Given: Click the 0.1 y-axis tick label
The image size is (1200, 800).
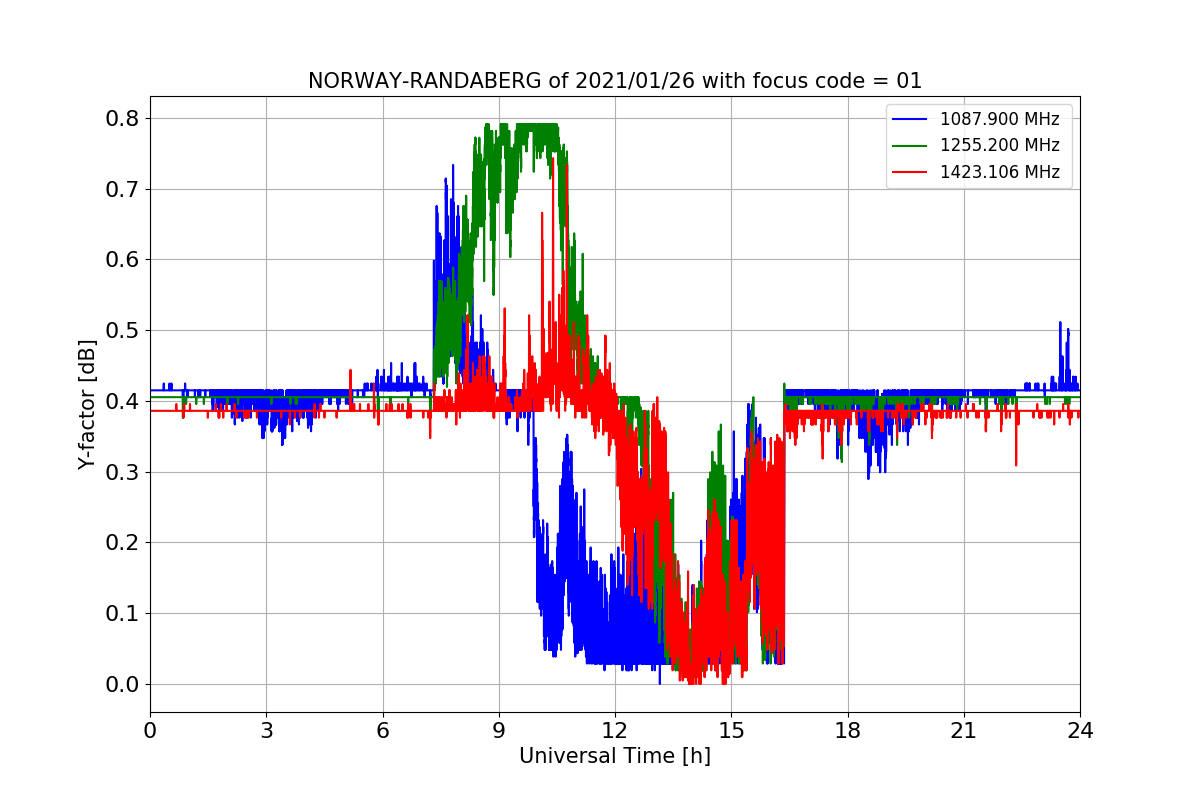Looking at the screenshot, I should click(x=123, y=614).
